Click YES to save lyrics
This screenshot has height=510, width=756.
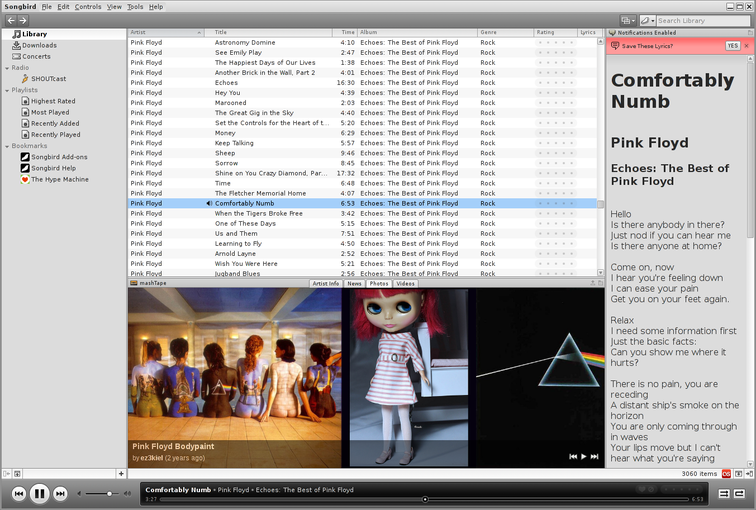tap(732, 46)
